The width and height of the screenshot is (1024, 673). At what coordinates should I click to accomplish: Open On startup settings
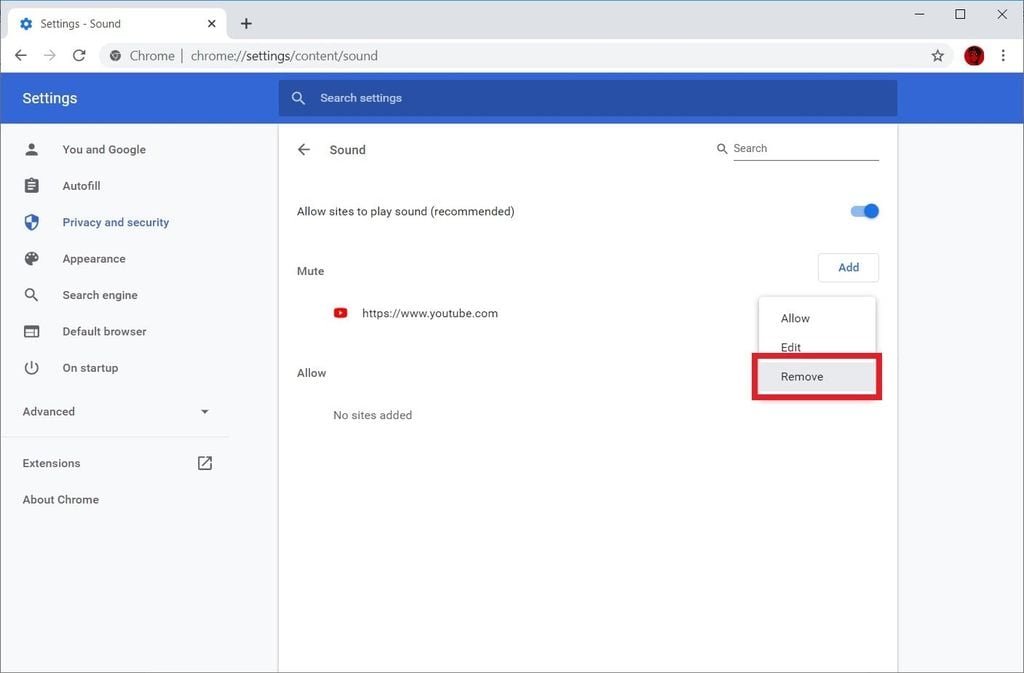90,368
